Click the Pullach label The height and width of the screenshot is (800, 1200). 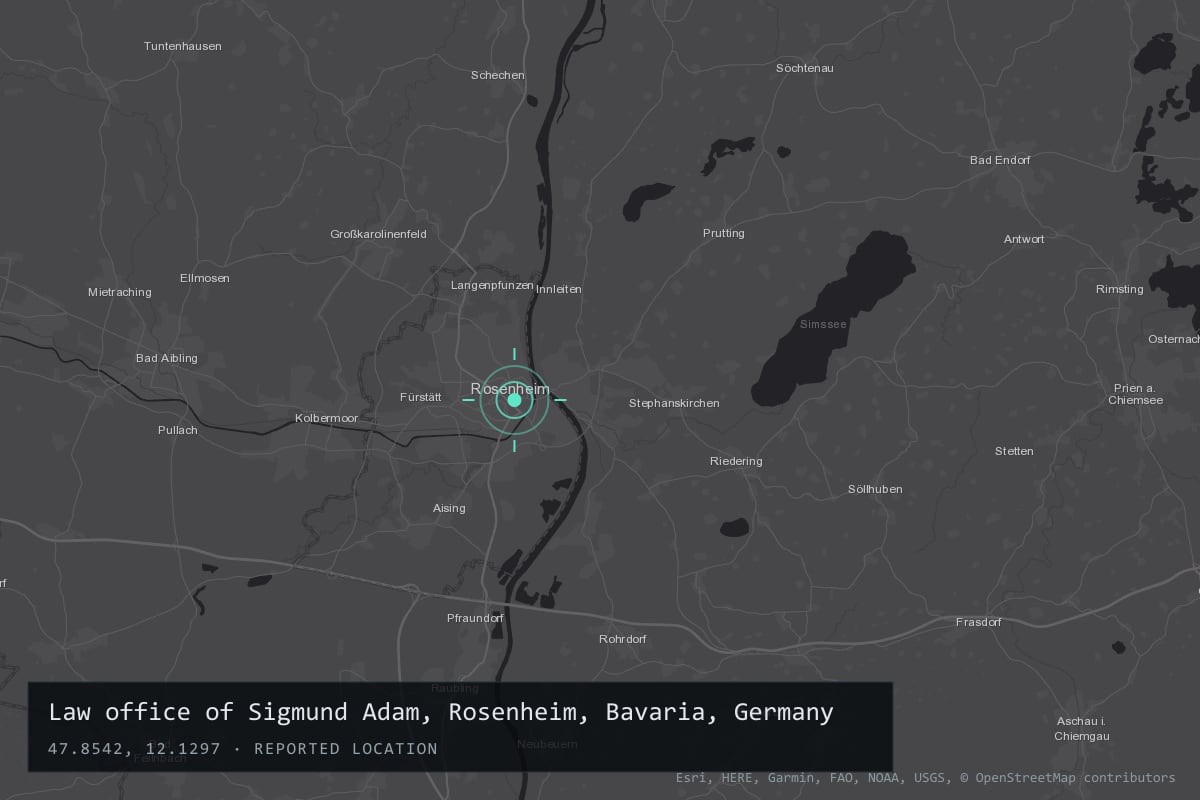pos(178,430)
